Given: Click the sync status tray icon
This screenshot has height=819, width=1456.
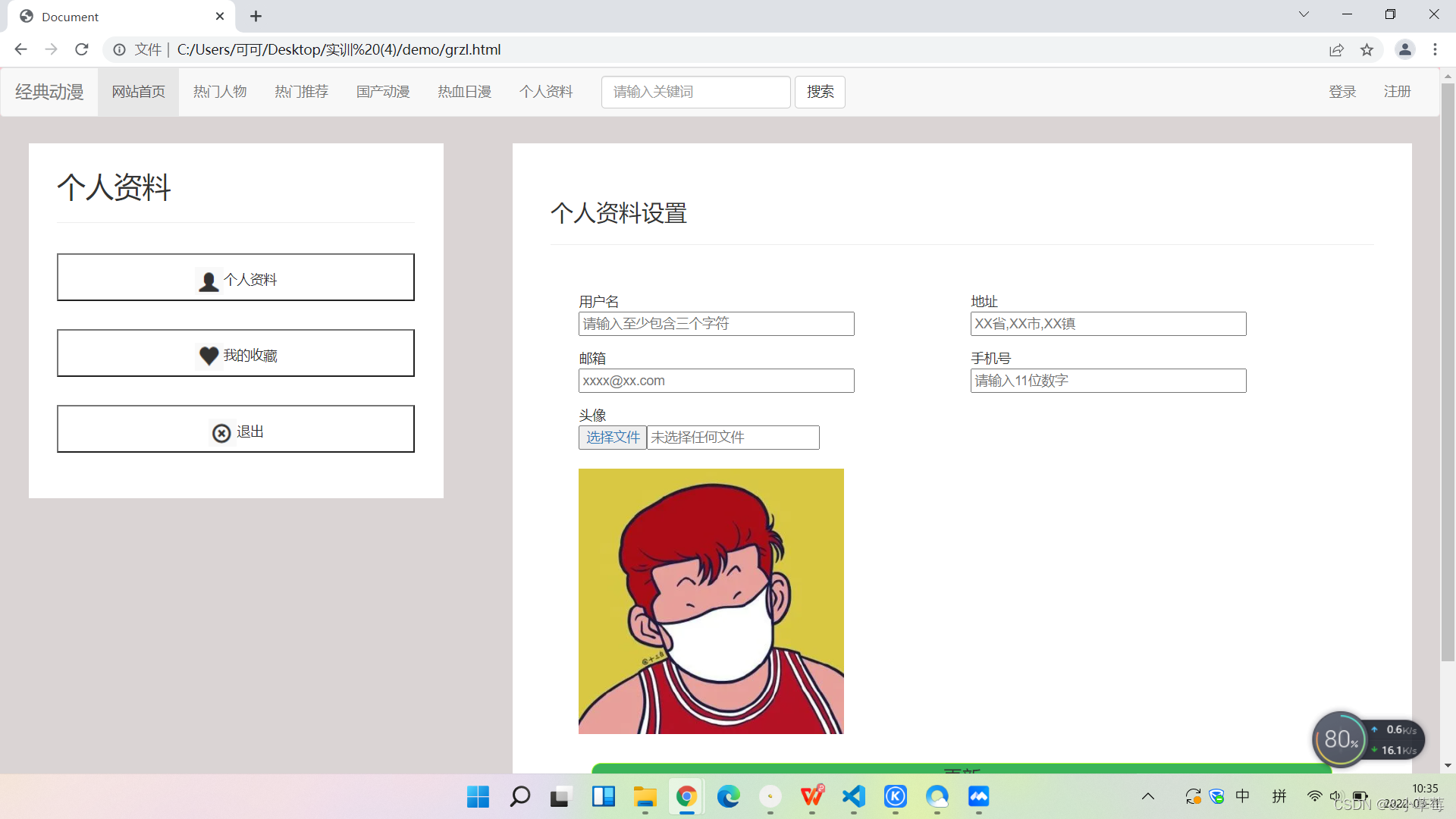Looking at the screenshot, I should tap(1193, 795).
